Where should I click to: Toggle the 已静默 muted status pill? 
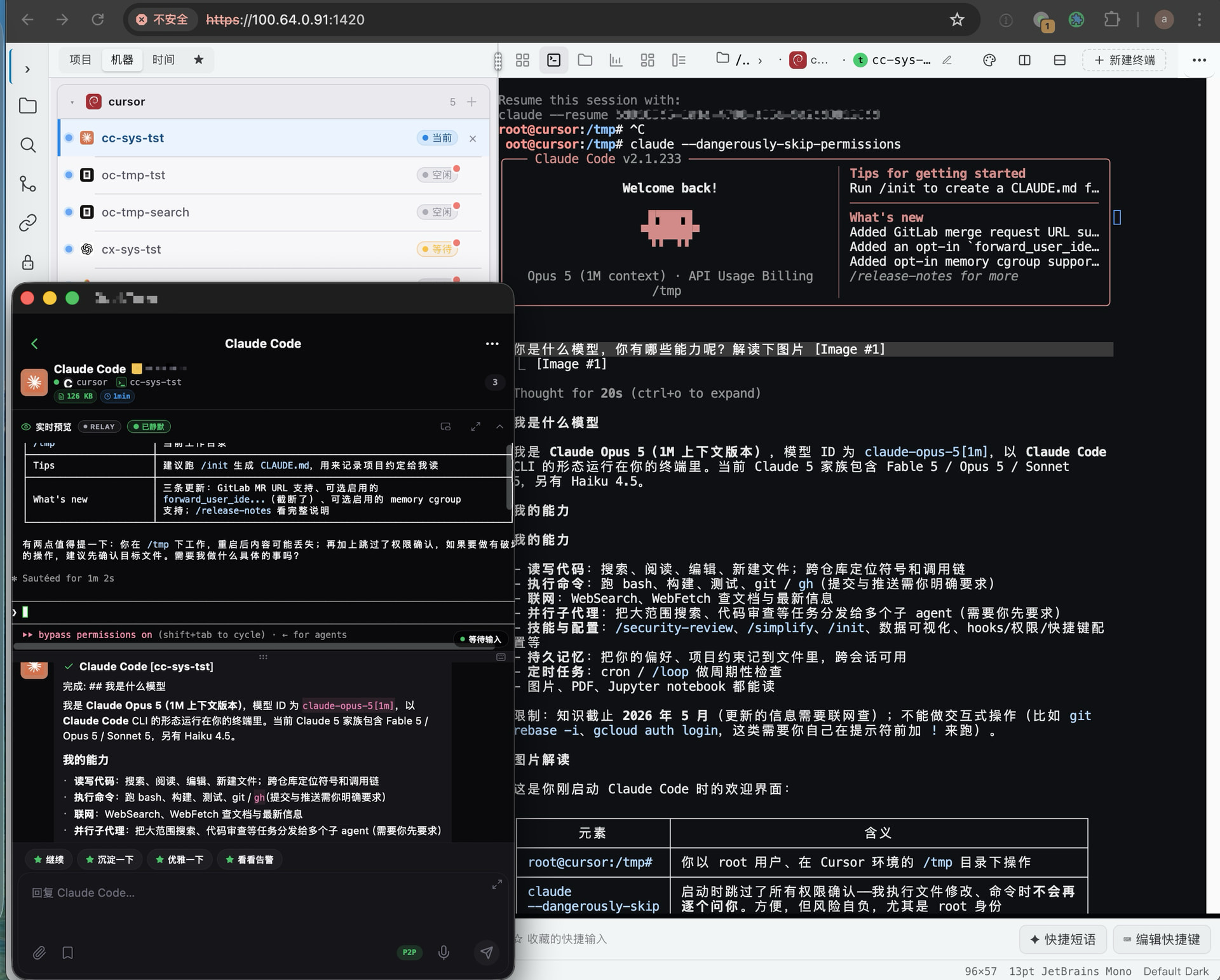tap(149, 426)
